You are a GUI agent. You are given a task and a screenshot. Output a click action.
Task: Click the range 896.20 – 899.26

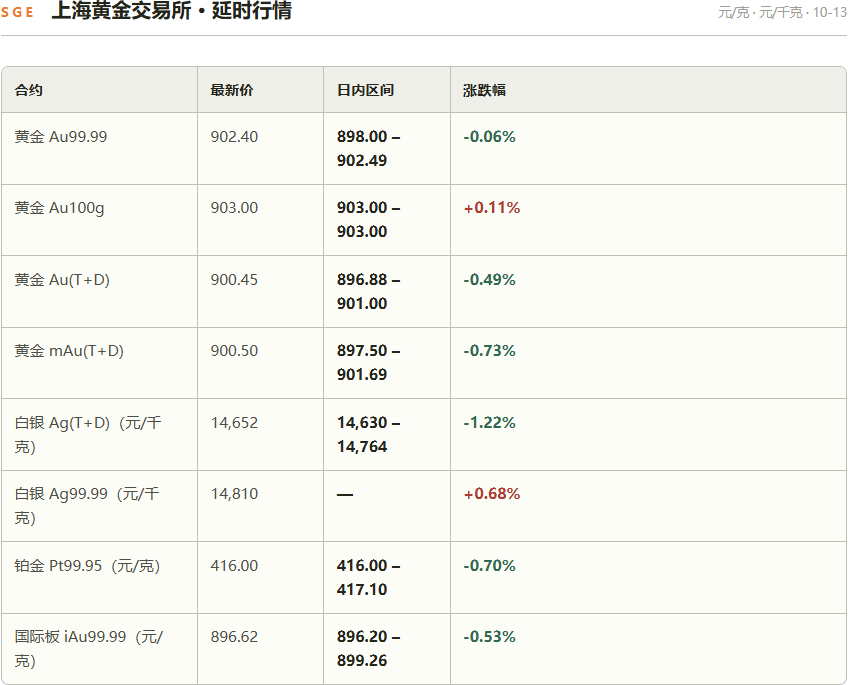[x=369, y=648]
